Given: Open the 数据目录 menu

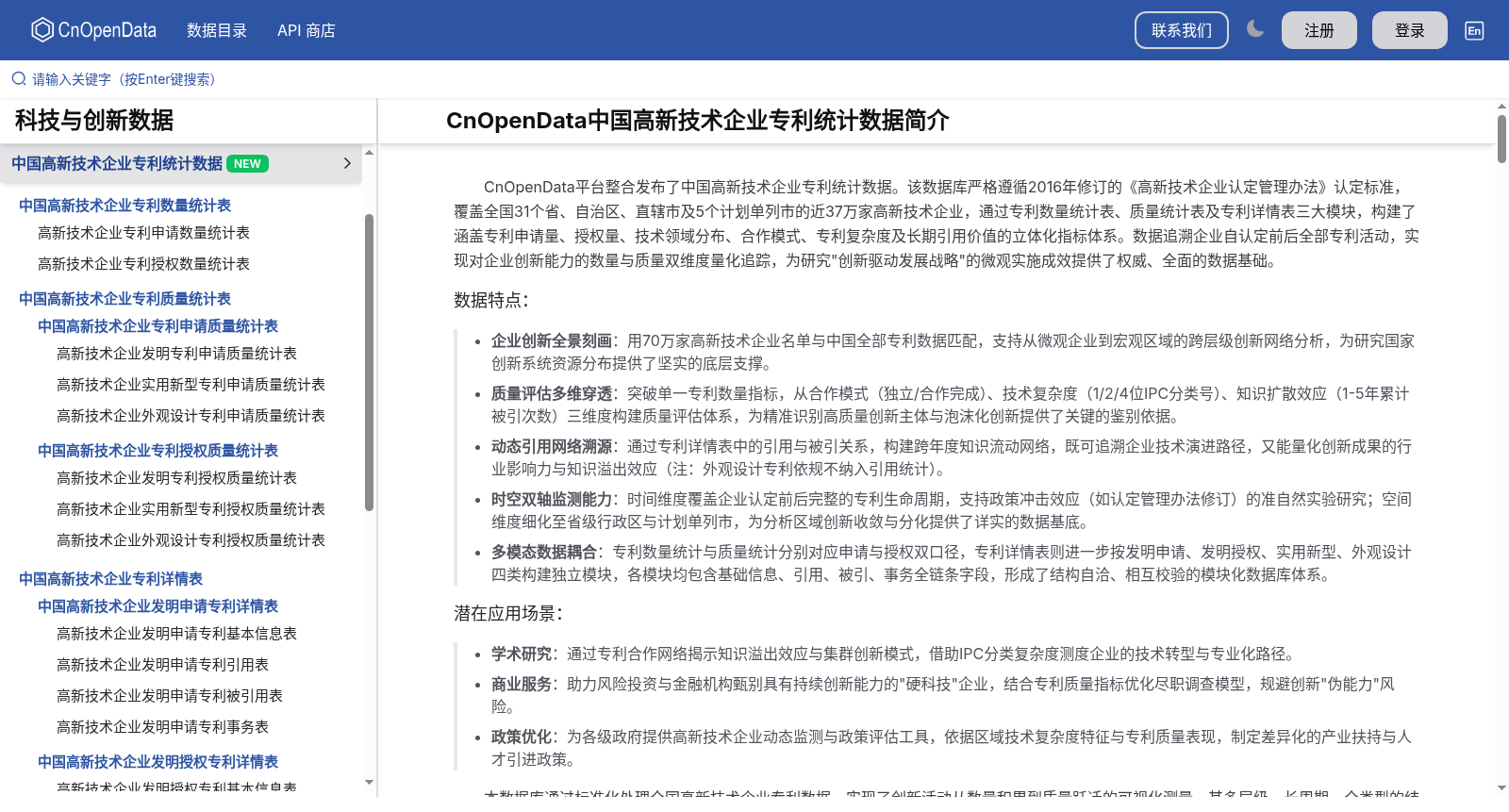Looking at the screenshot, I should 217,30.
